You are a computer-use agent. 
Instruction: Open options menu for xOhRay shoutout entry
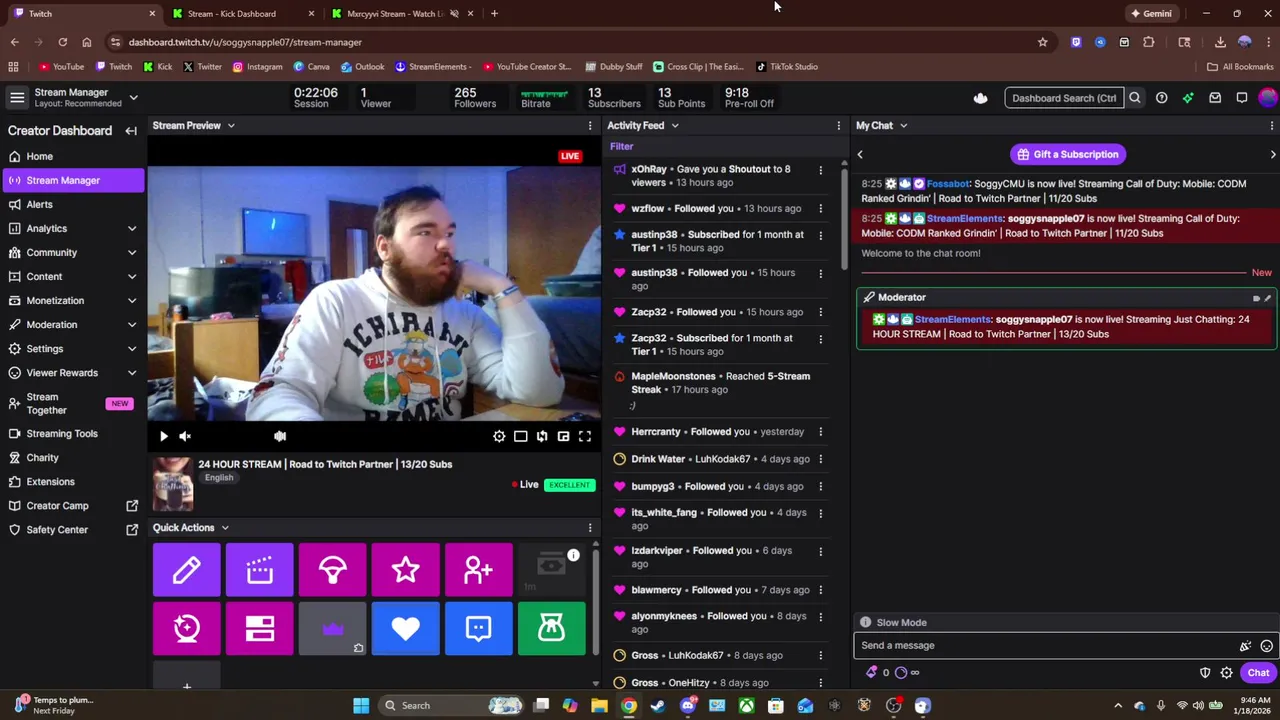821,170
